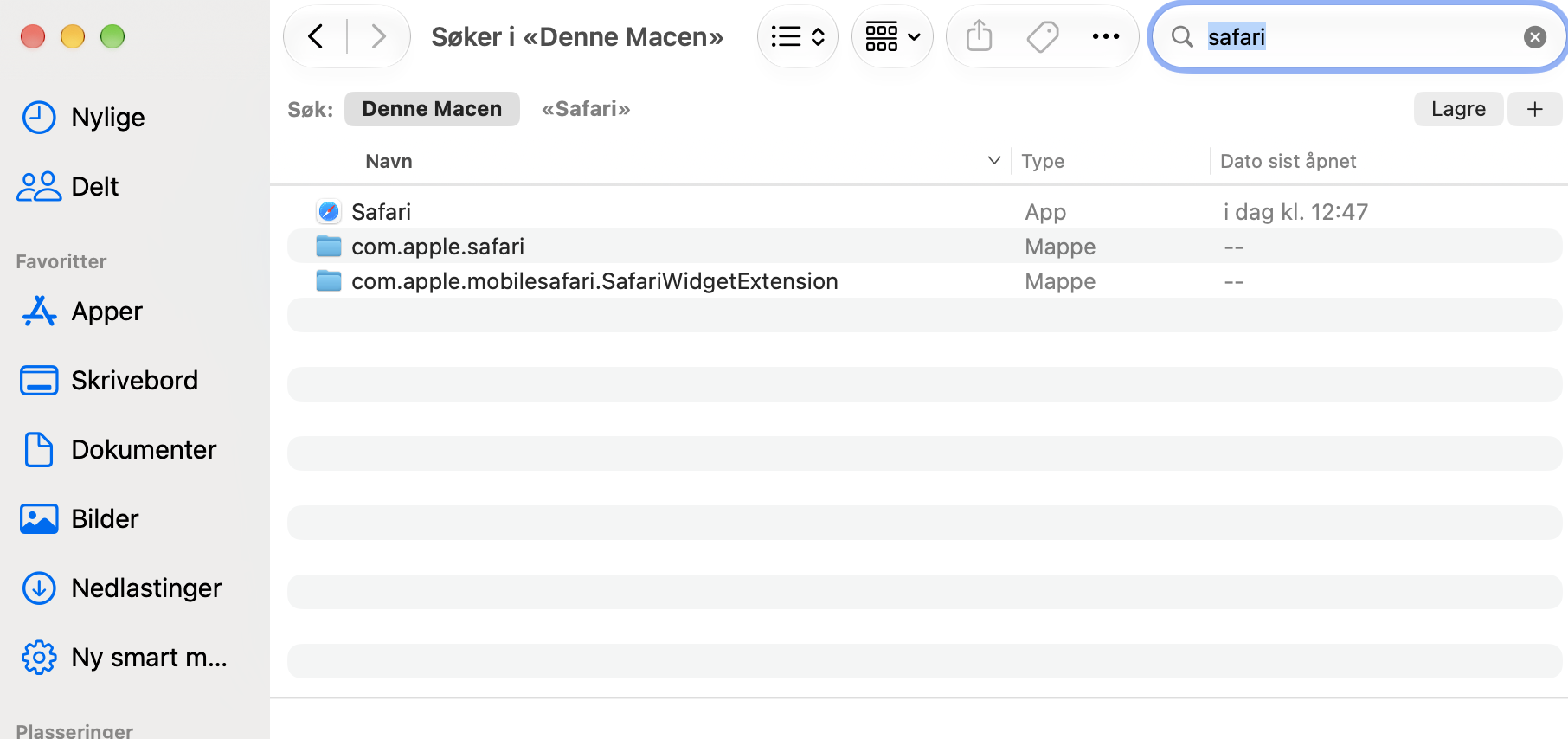Screen dimensions: 1568x739
Task: Select the SafariWidgetExtension folder icon
Action: click(x=329, y=281)
